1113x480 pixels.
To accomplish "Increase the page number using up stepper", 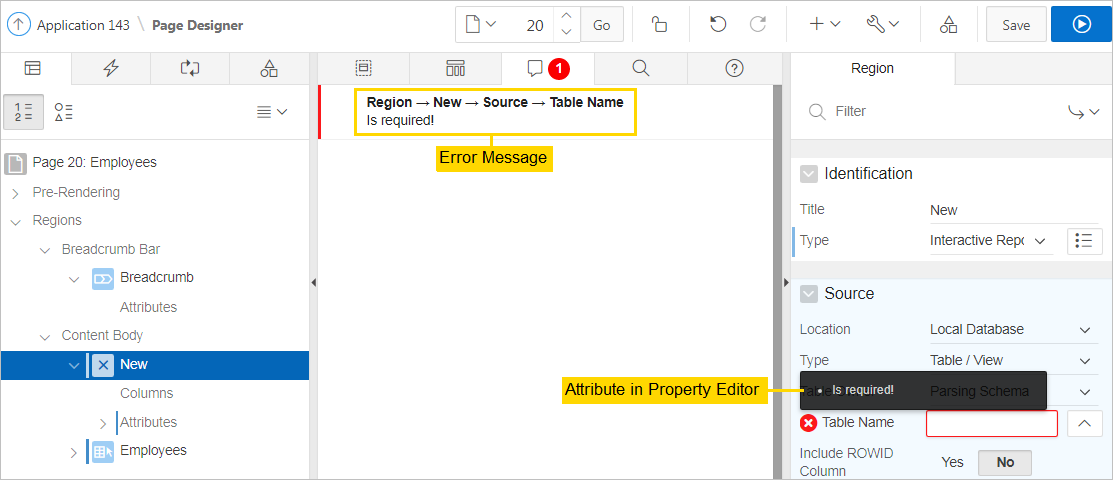I will coord(566,17).
